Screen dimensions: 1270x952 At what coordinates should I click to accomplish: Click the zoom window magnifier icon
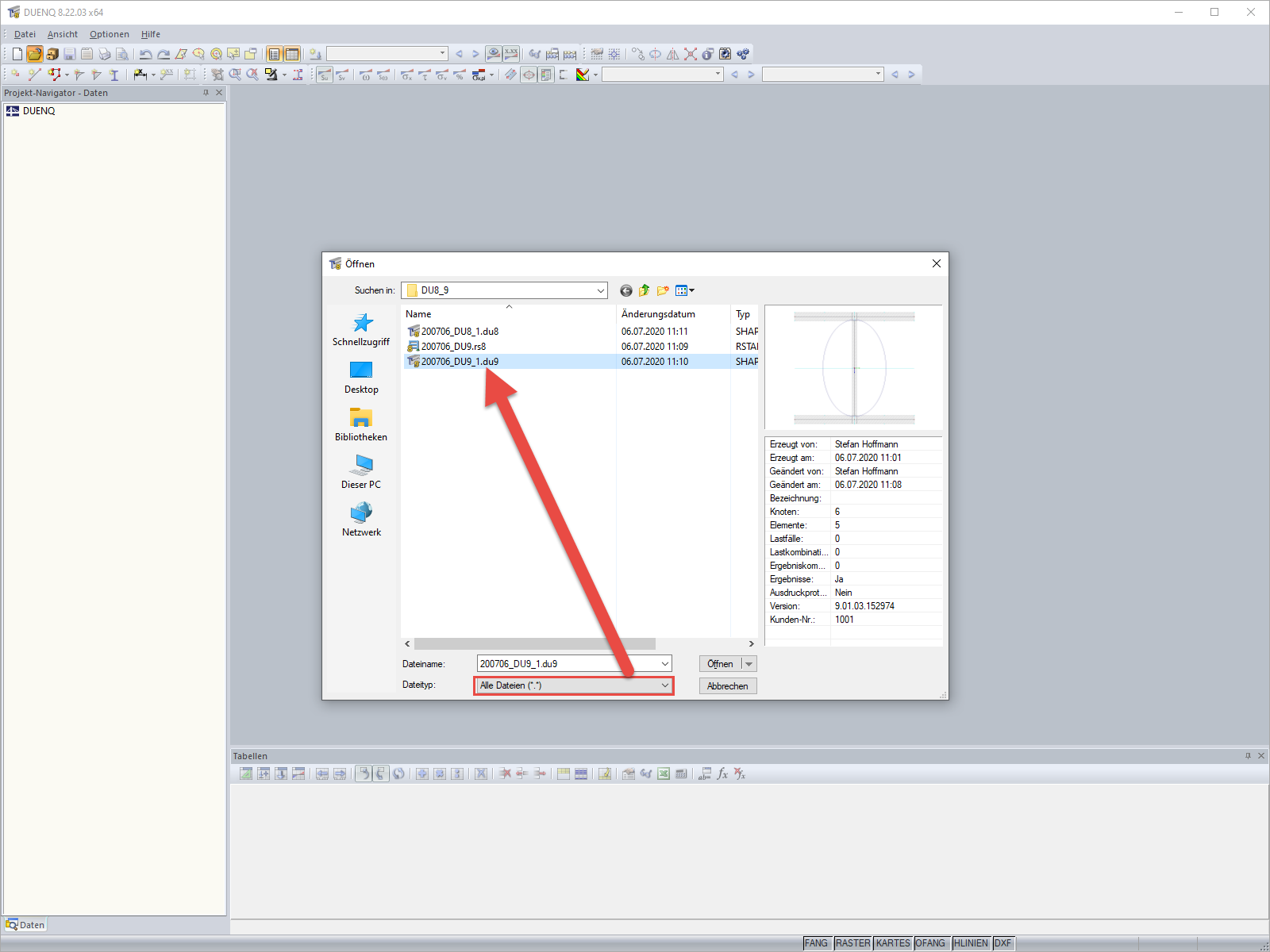[x=235, y=75]
